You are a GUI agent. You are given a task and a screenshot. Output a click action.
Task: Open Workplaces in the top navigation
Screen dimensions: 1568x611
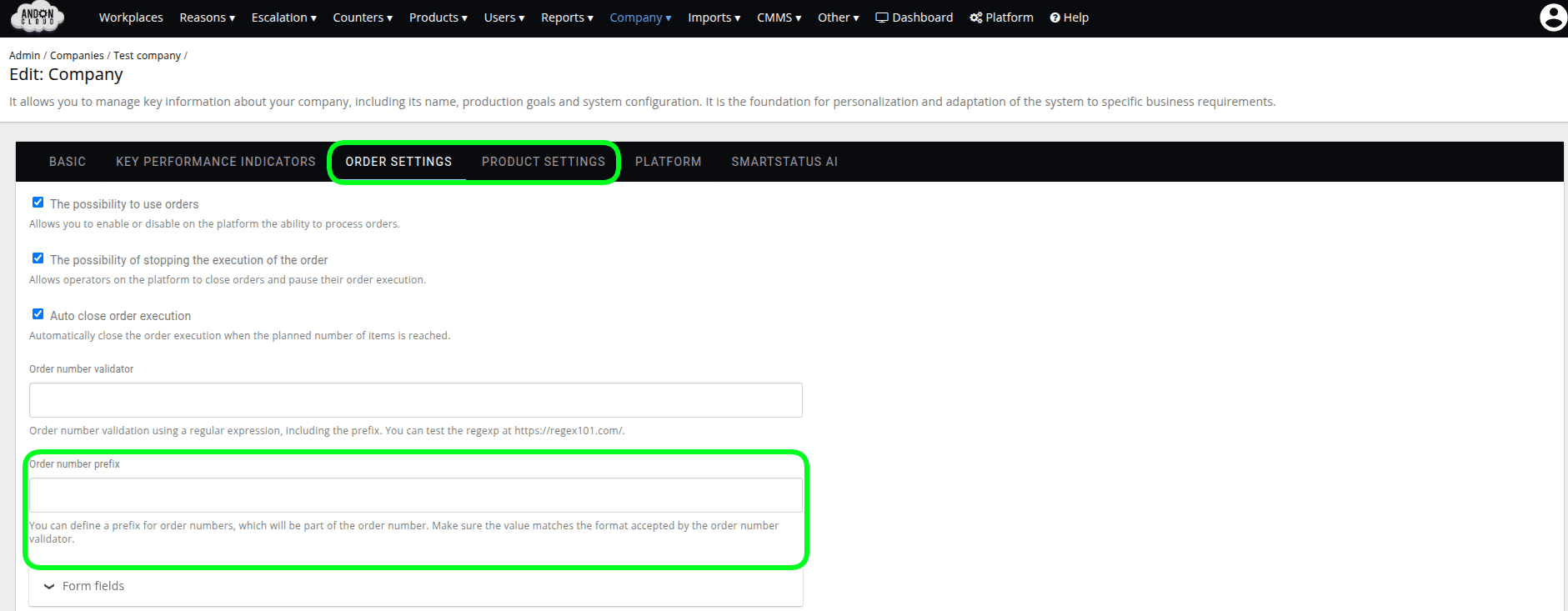131,18
